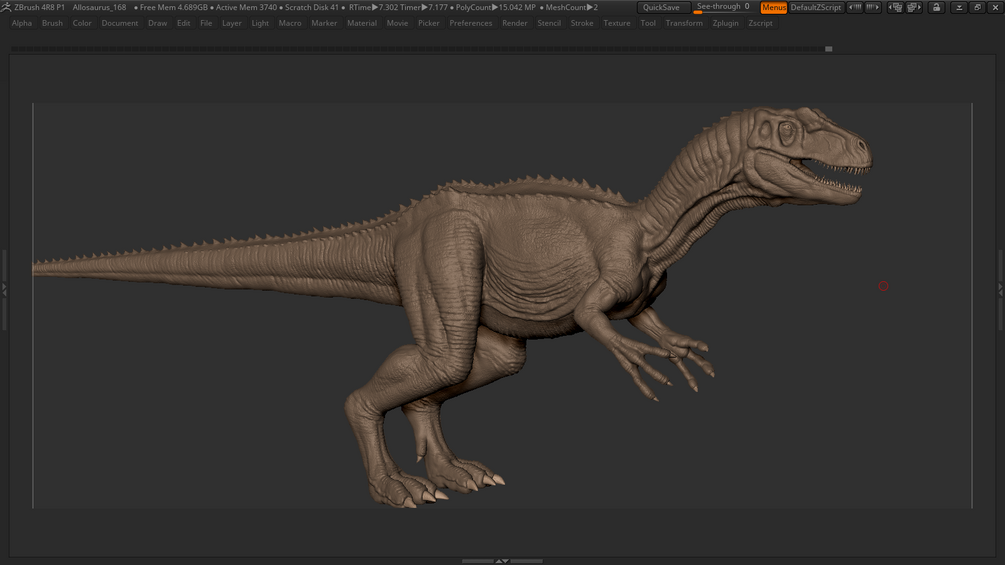Expand the bottom tray divider arrows
1005x565 pixels.
point(502,561)
